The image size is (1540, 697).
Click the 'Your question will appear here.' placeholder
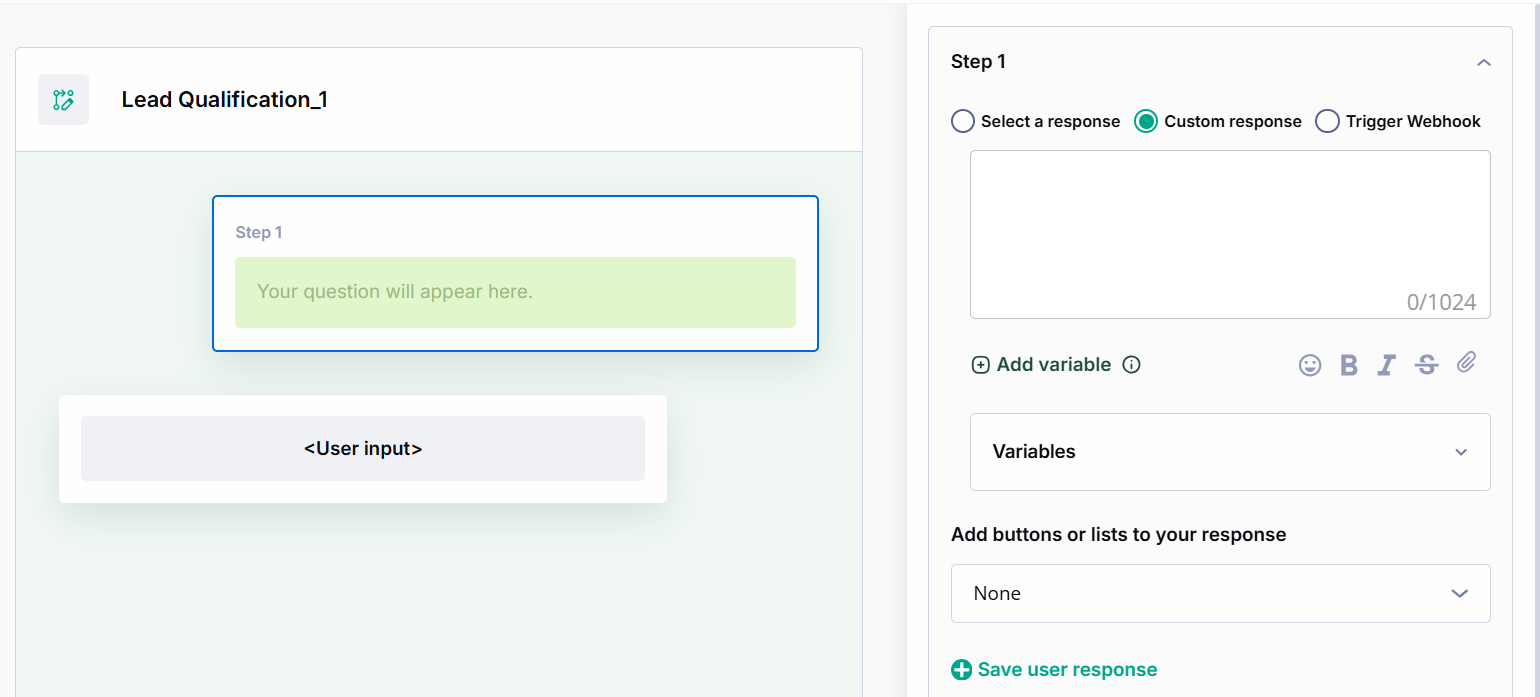click(515, 292)
